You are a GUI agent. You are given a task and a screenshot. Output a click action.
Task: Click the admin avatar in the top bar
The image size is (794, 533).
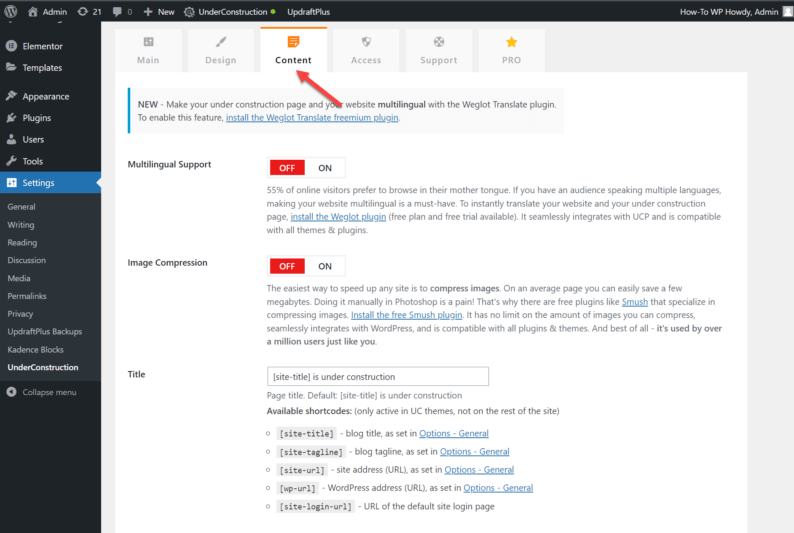788,12
